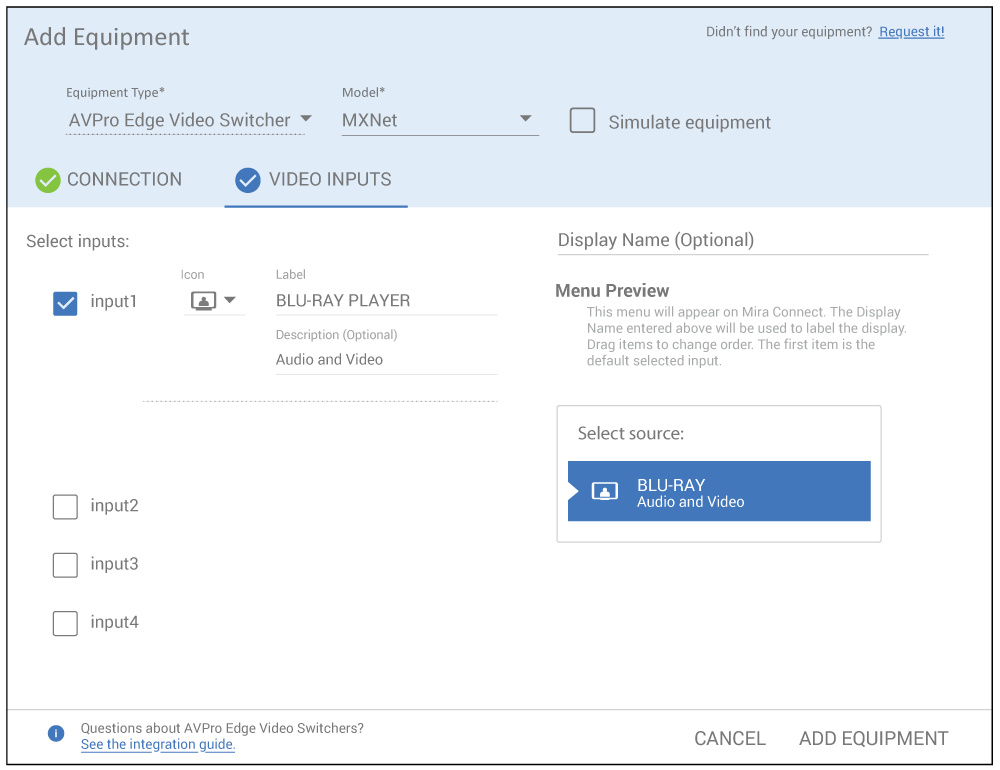Uncheck the input1 checkbox

[x=65, y=303]
